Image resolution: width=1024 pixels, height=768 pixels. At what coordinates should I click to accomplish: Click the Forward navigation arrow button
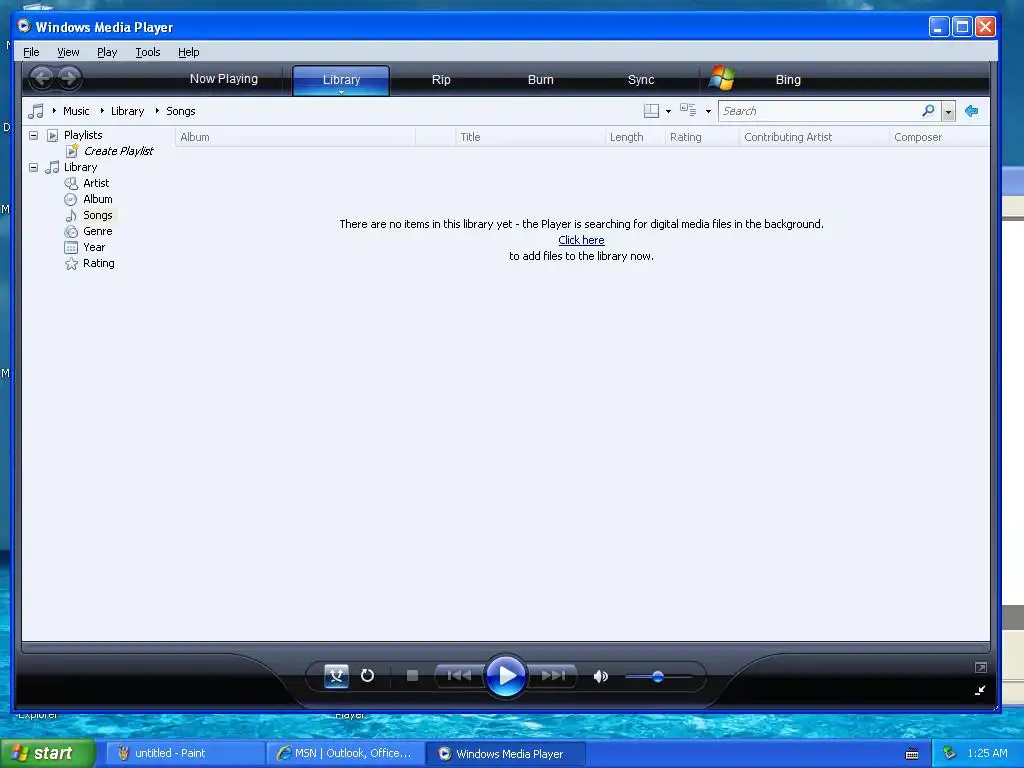pos(68,79)
